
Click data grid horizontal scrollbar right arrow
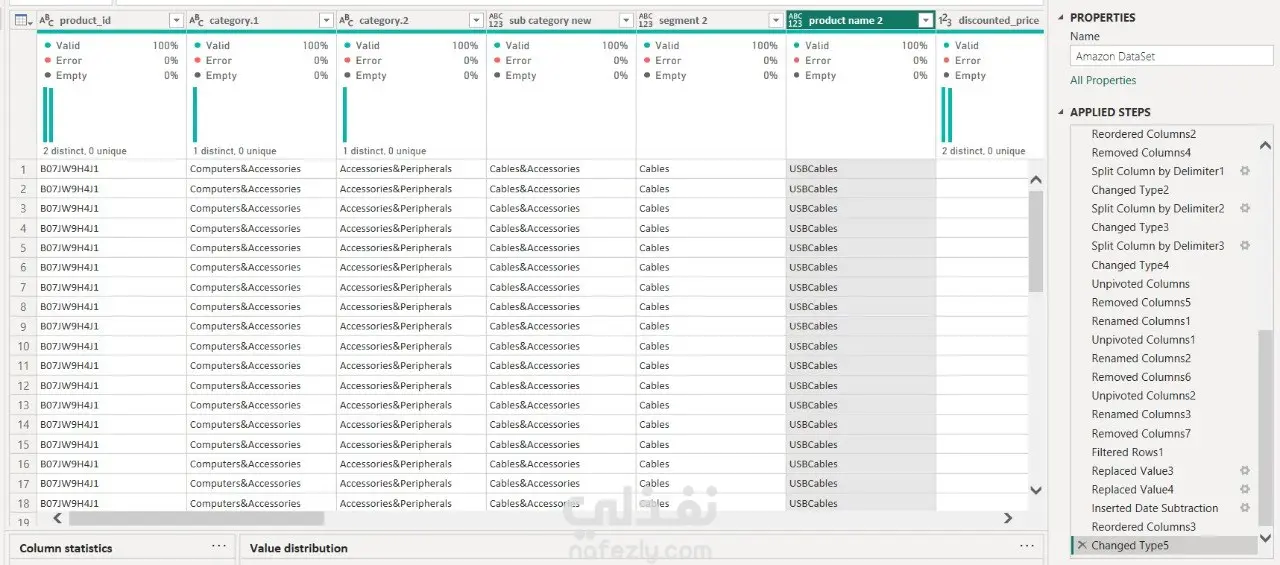pyautogui.click(x=1007, y=518)
